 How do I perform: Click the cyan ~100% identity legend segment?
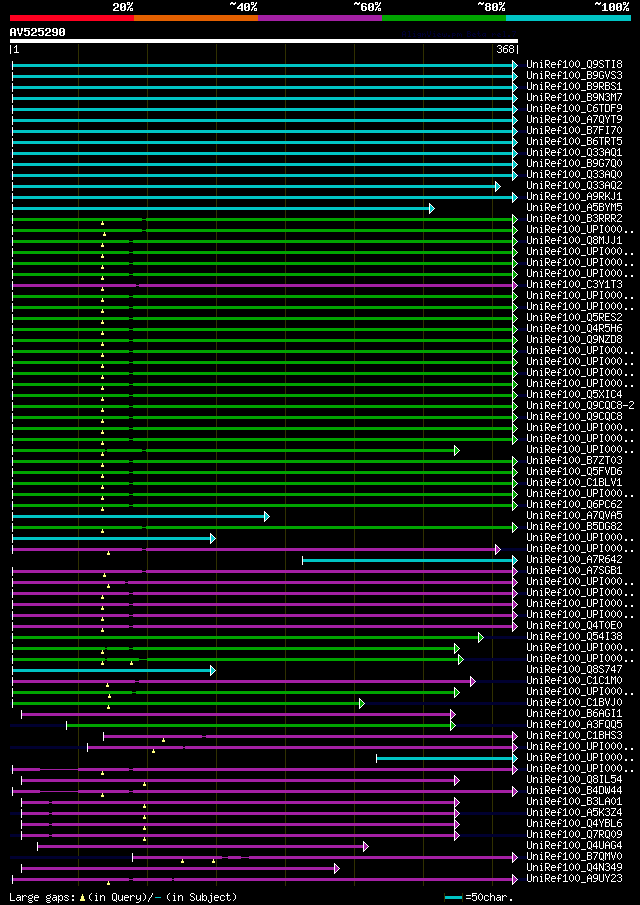pos(568,18)
